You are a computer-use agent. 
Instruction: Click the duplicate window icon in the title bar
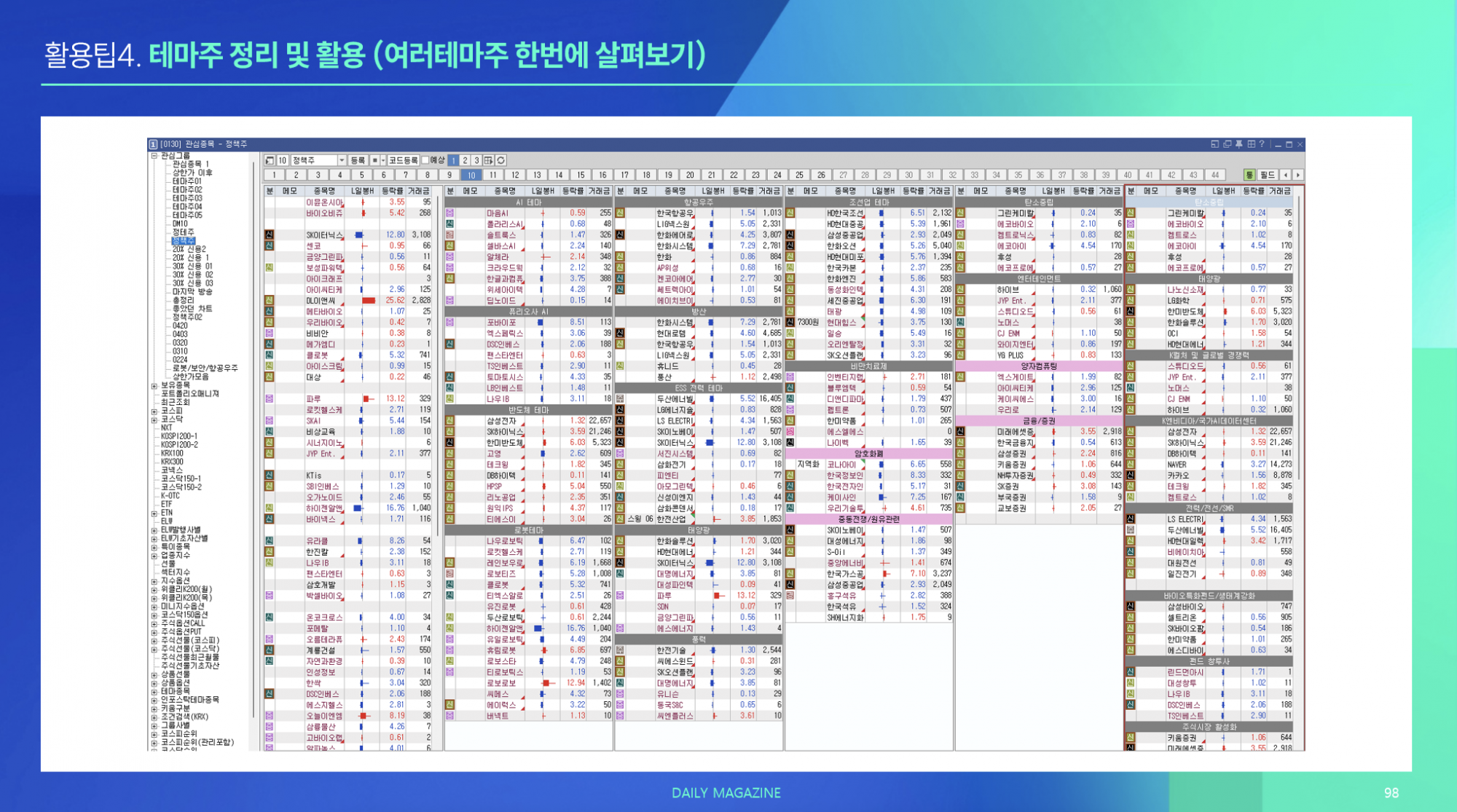(1227, 144)
